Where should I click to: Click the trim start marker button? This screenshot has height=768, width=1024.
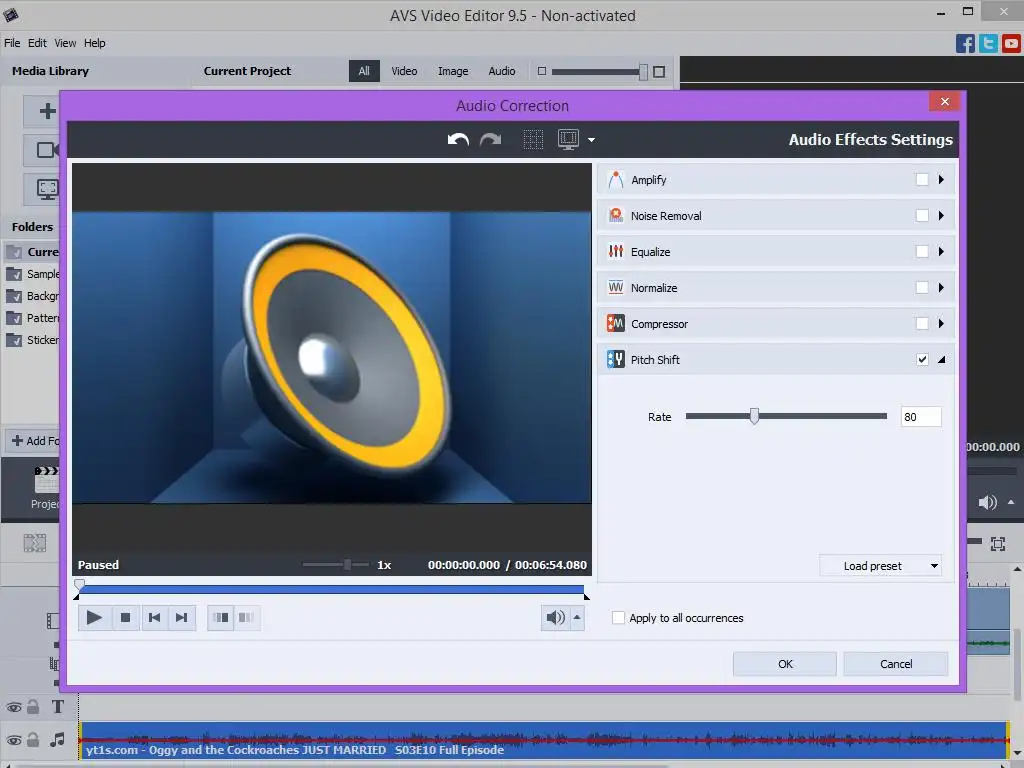pyautogui.click(x=221, y=617)
